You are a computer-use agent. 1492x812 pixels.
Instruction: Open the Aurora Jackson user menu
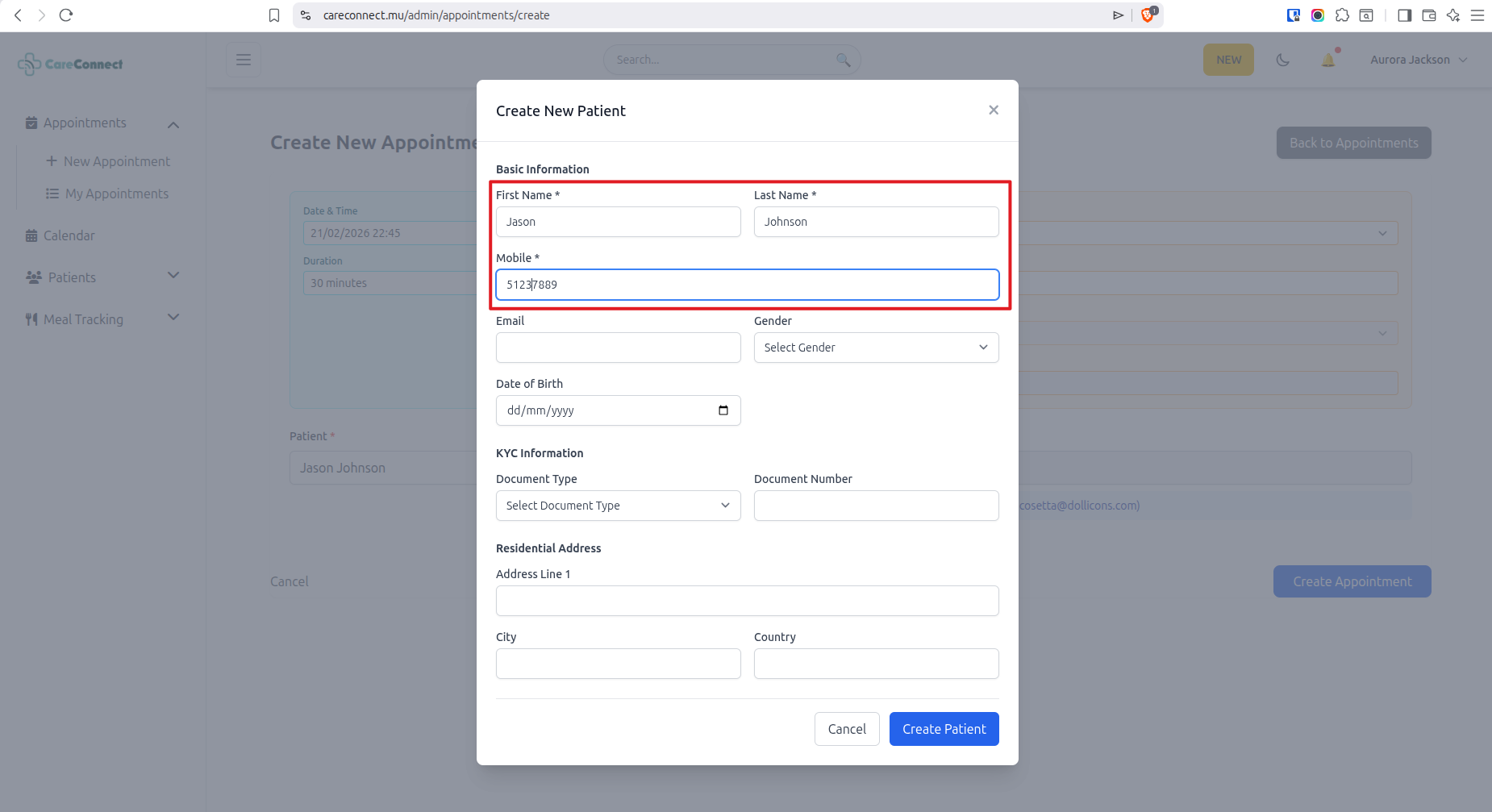click(1418, 60)
